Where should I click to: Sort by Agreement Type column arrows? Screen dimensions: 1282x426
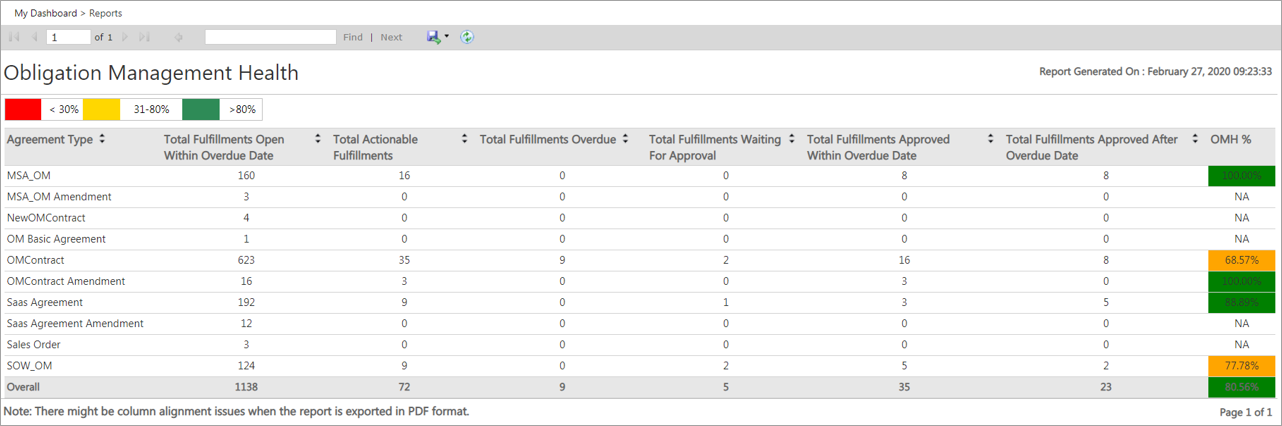[101, 139]
